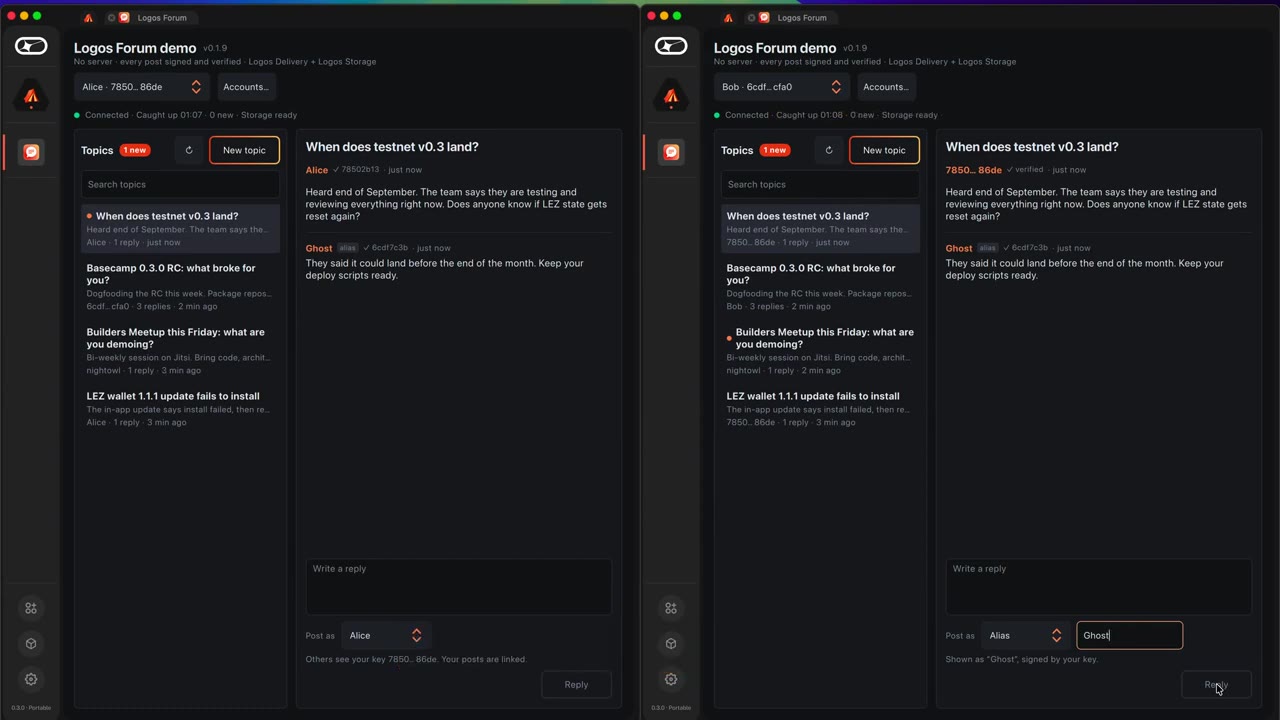Refresh topics in Bob's window
This screenshot has width=1280, height=720.
tap(829, 150)
